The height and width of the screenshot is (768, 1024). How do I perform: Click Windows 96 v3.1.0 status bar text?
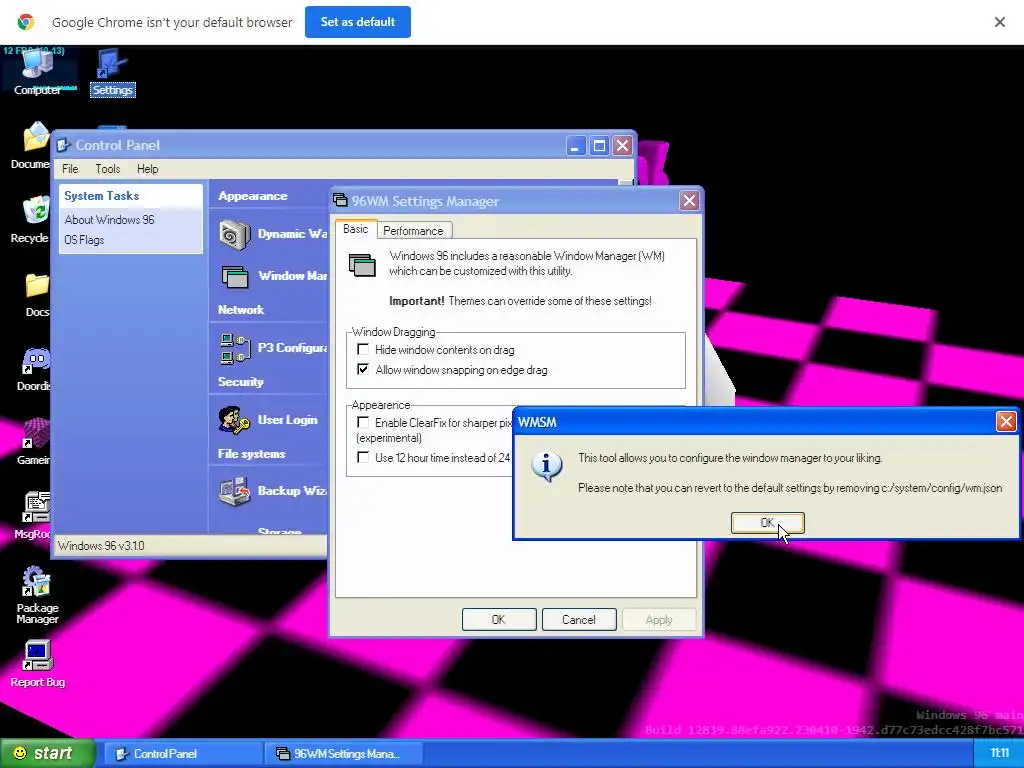[x=101, y=546]
